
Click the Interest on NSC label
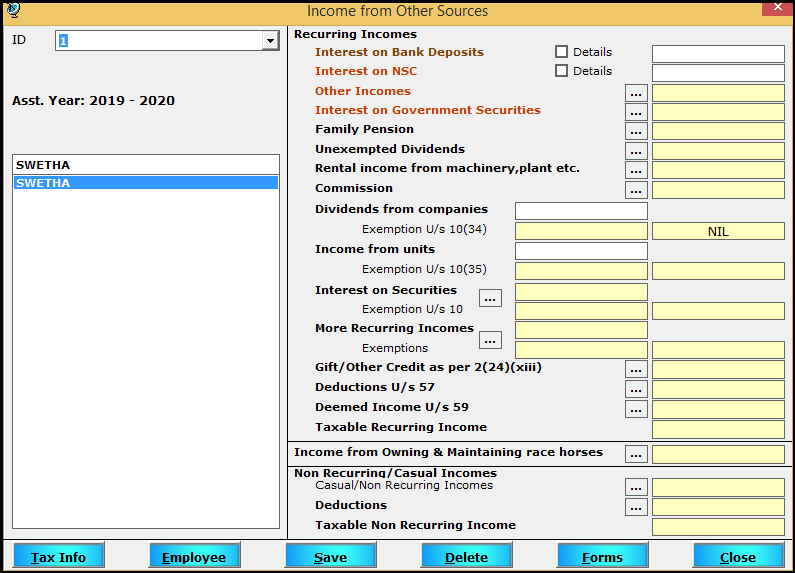366,71
